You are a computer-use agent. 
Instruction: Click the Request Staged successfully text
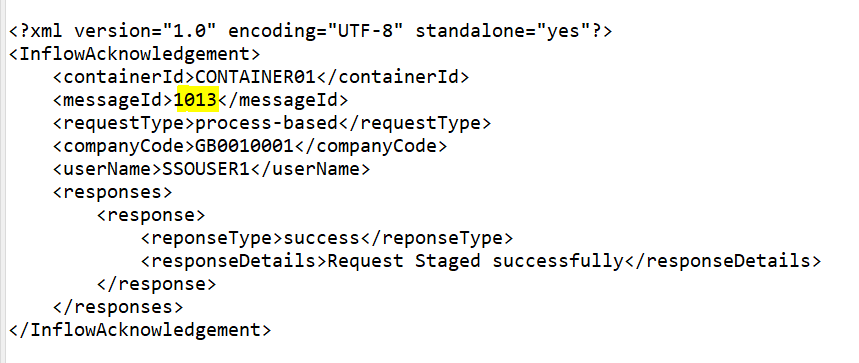pos(476,261)
